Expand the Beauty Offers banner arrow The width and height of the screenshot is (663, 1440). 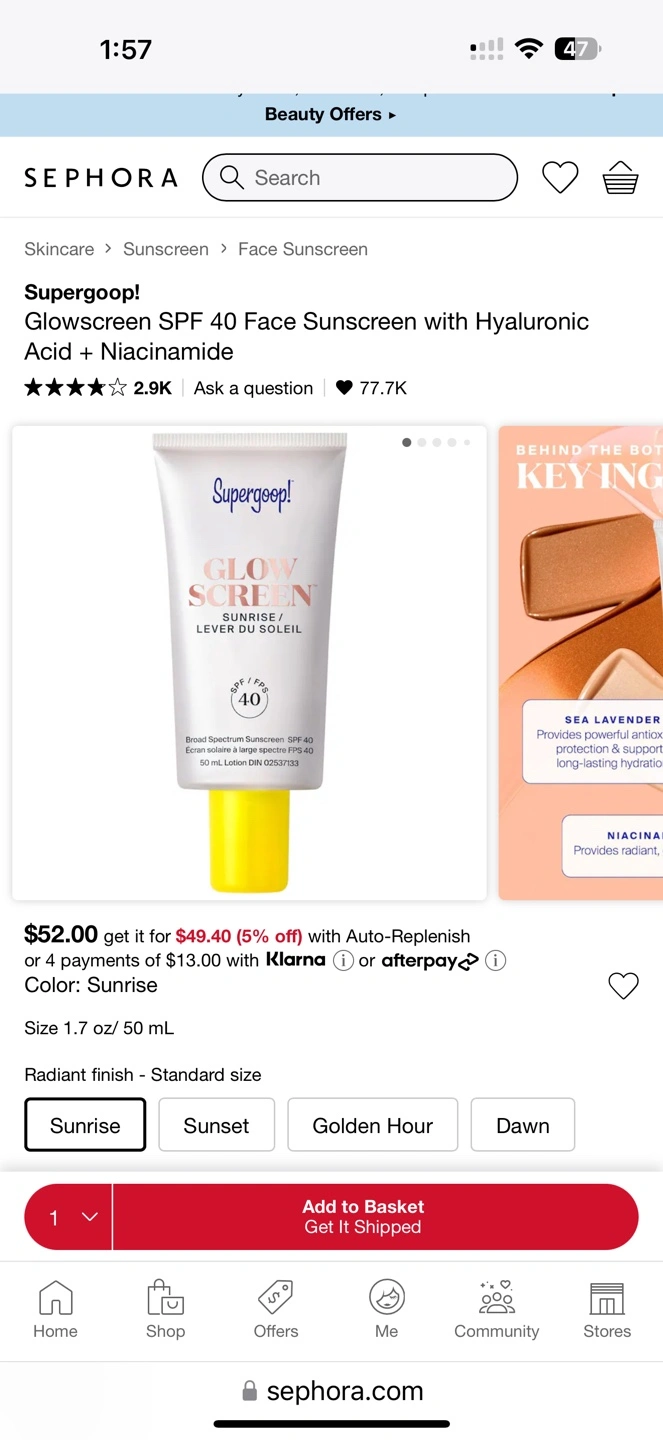(392, 115)
